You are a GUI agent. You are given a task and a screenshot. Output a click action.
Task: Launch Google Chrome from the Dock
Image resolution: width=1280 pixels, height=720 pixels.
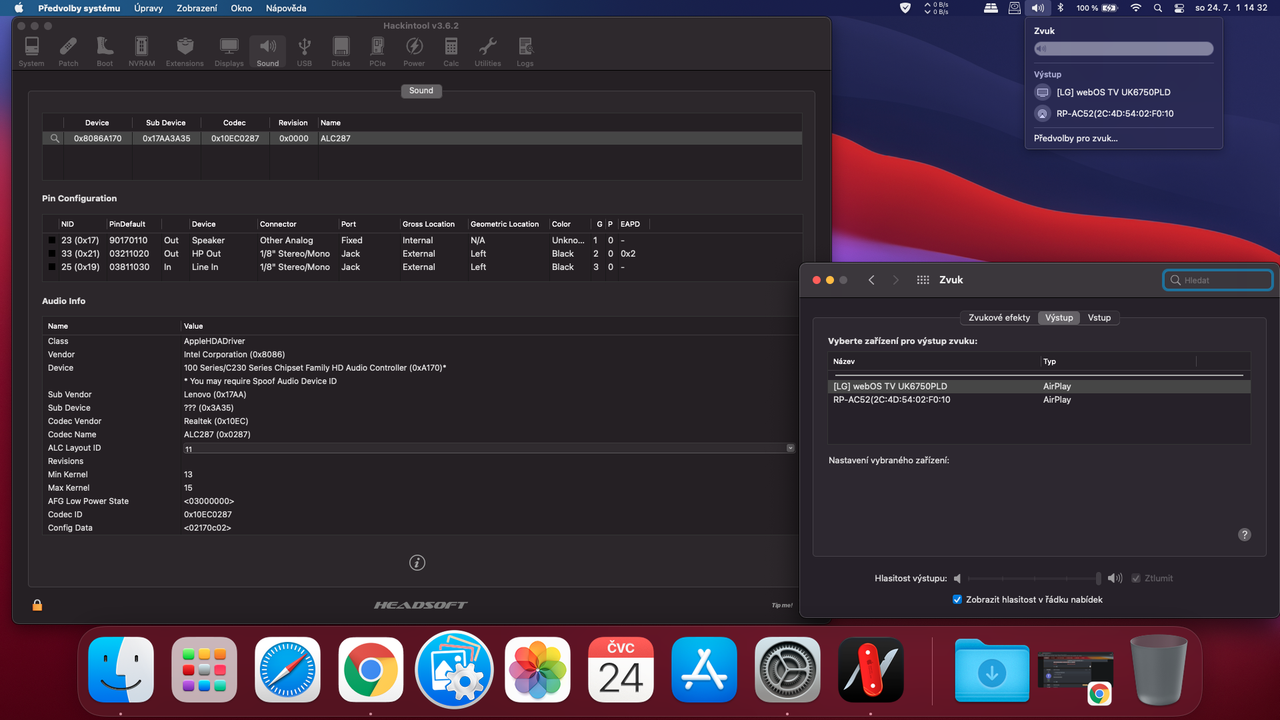tap(371, 669)
